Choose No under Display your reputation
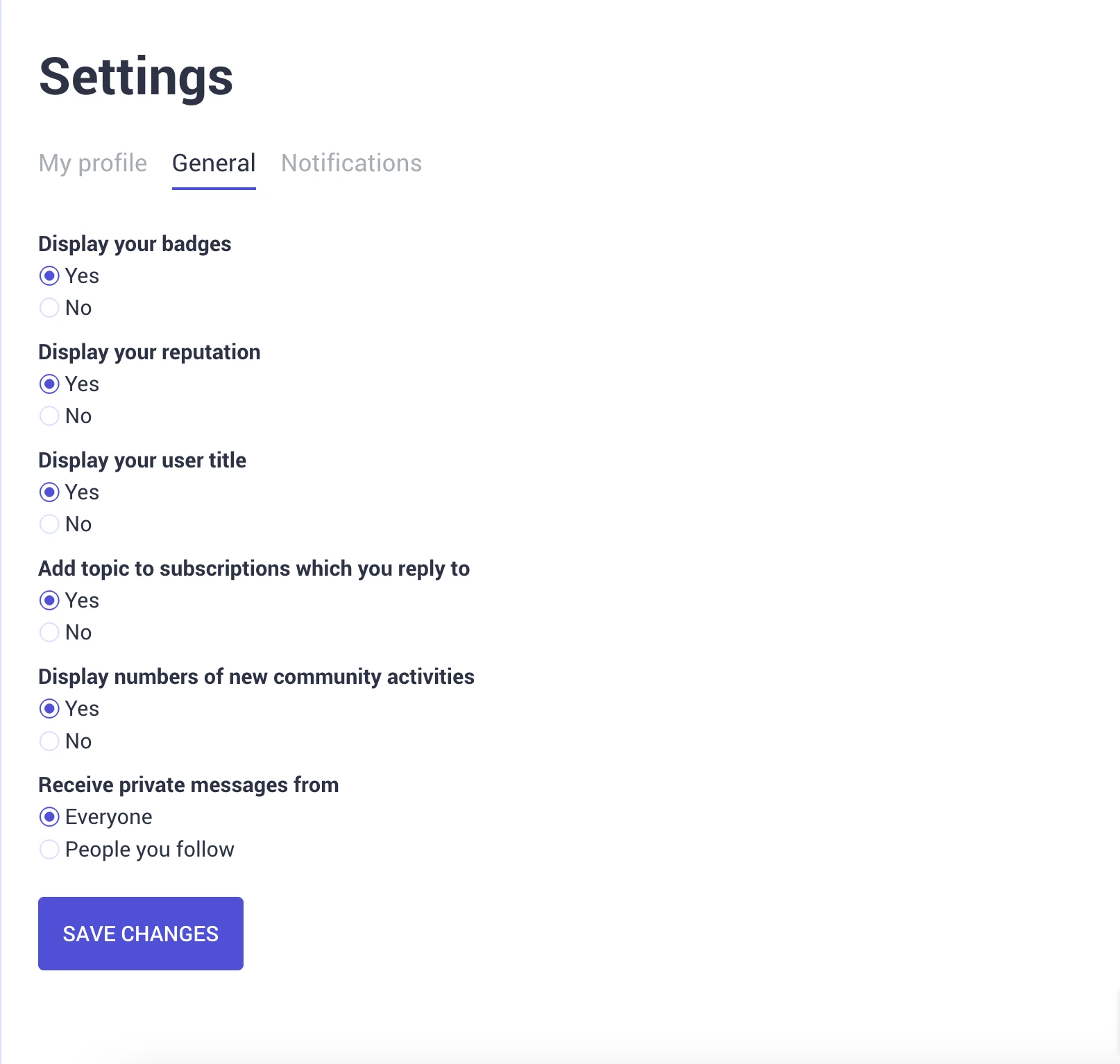Image resolution: width=1120 pixels, height=1064 pixels. pos(49,416)
